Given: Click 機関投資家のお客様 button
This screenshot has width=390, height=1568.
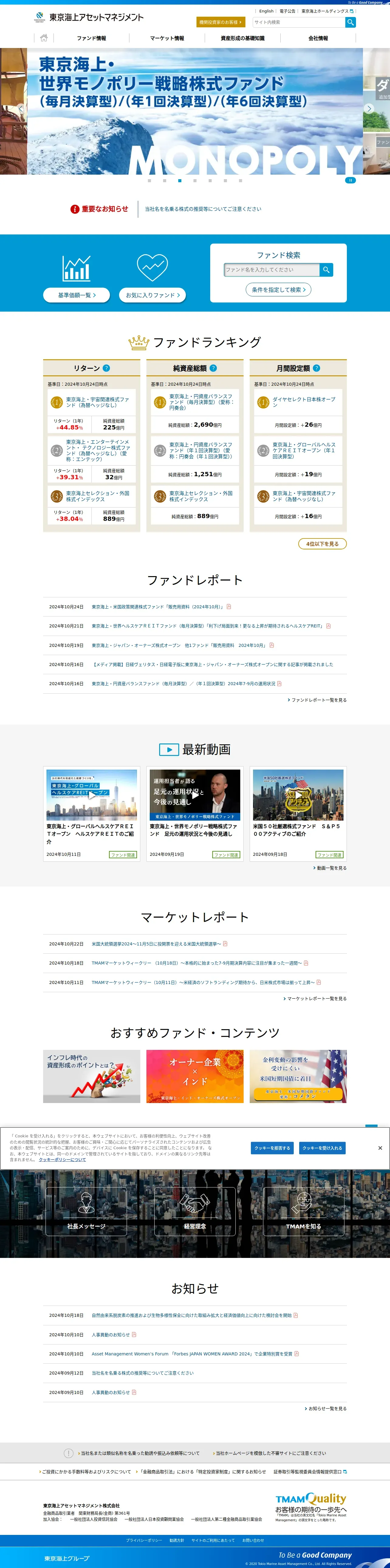Looking at the screenshot, I should tap(220, 22).
